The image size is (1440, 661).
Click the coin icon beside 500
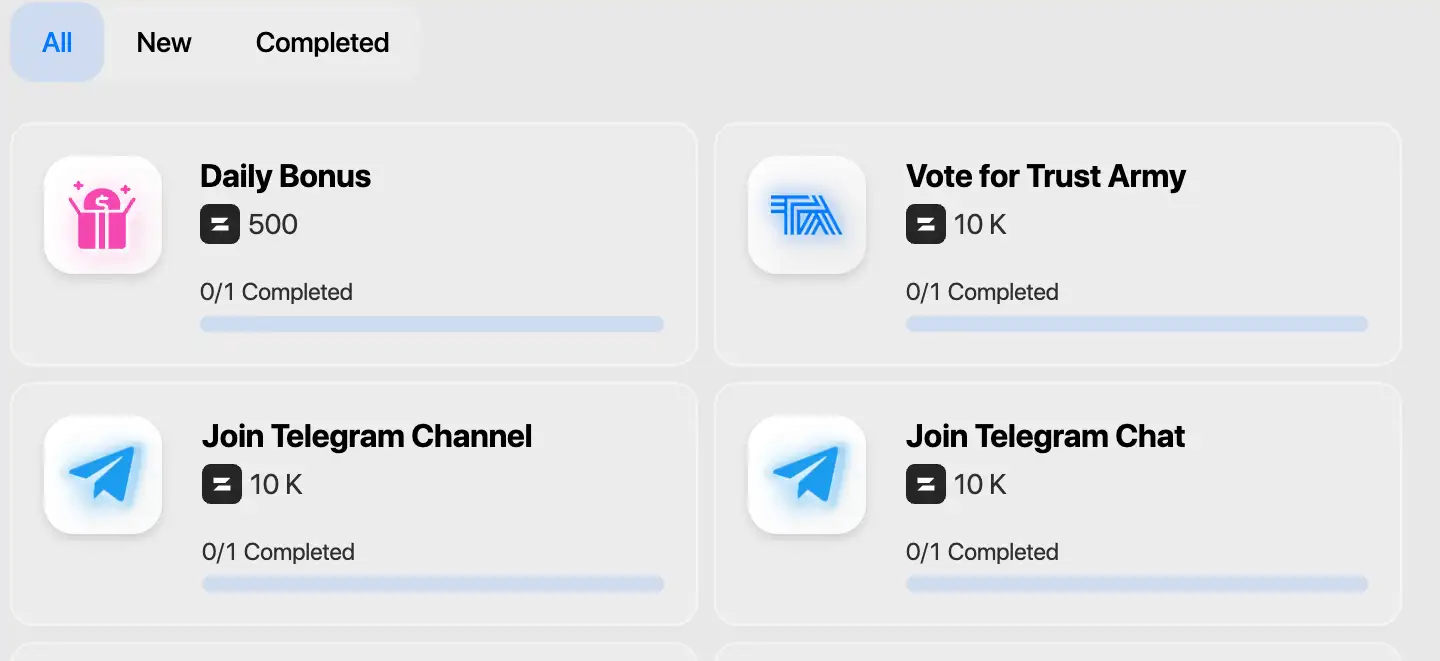point(220,224)
